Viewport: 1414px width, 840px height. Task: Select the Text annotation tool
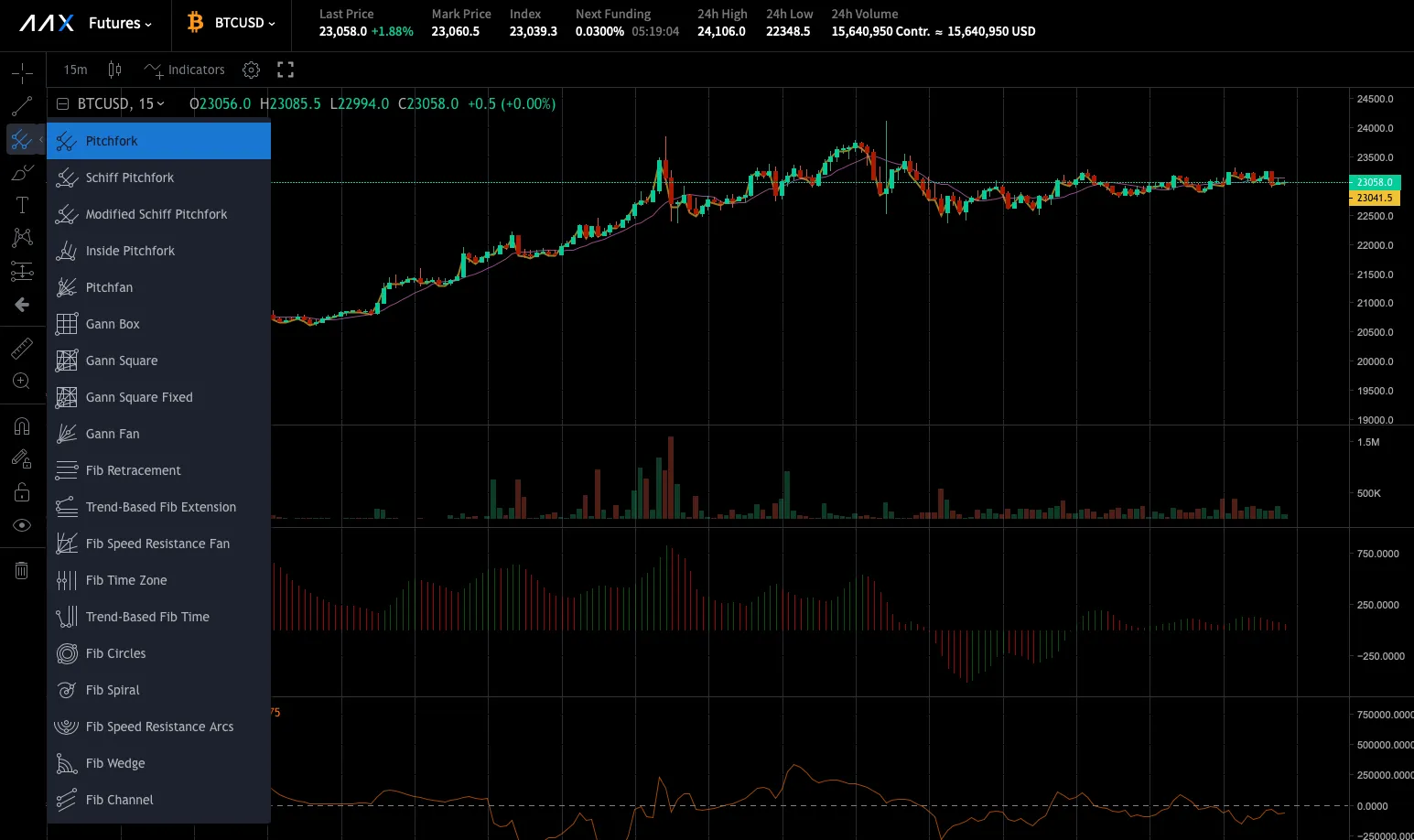point(22,205)
